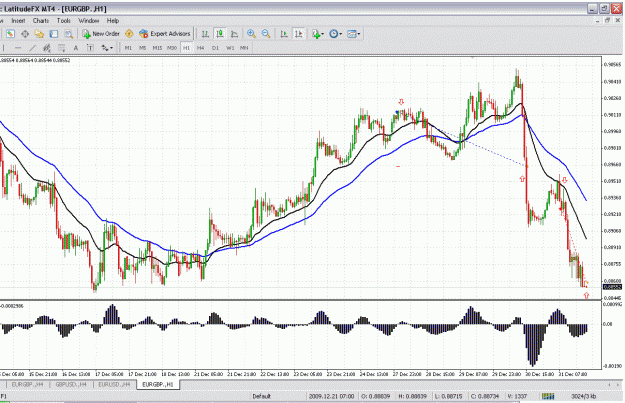Click the Default profile status entry
Screen dimensions: 625x403
coord(261,396)
